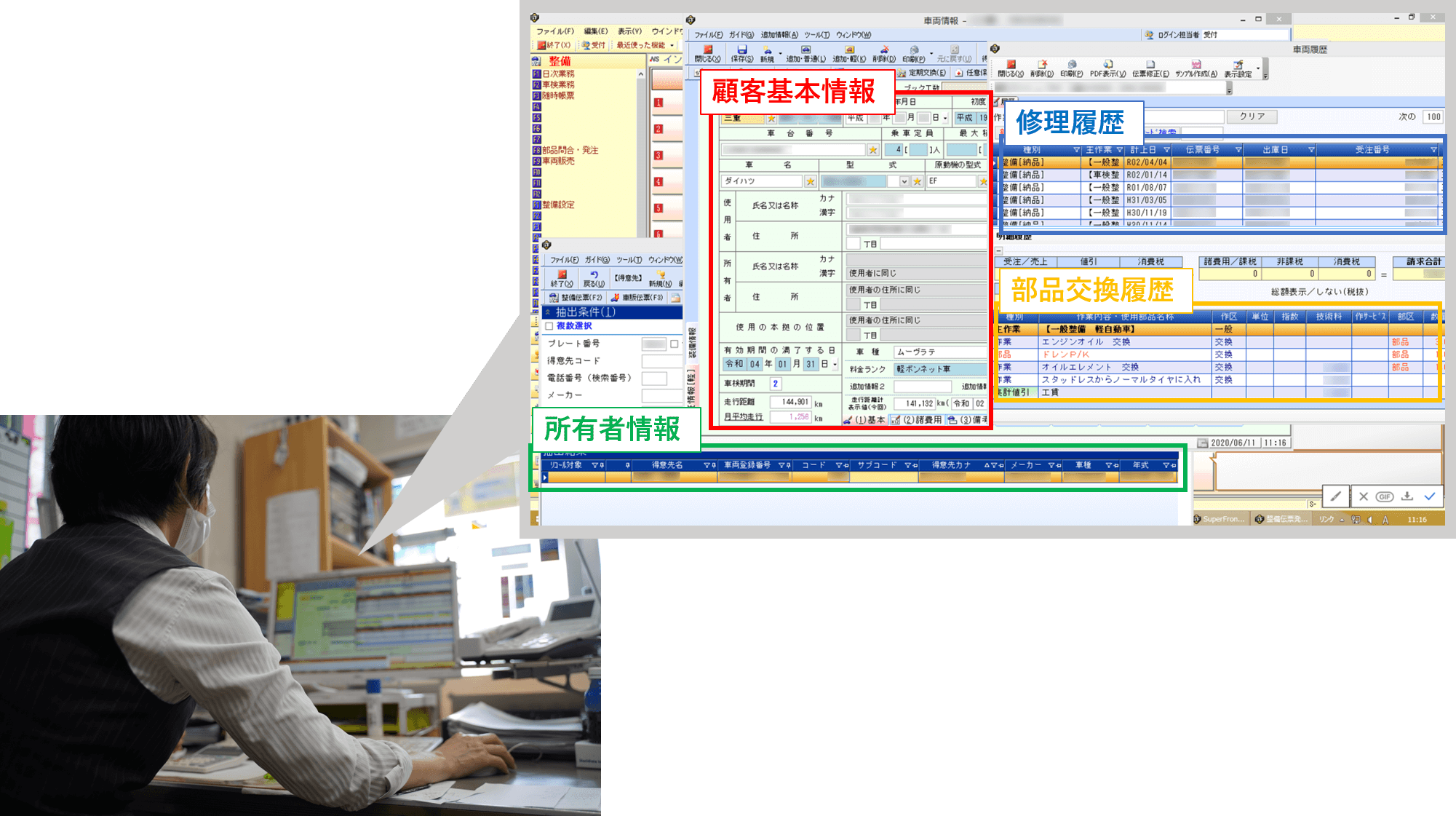Click the クリア button

[1252, 116]
